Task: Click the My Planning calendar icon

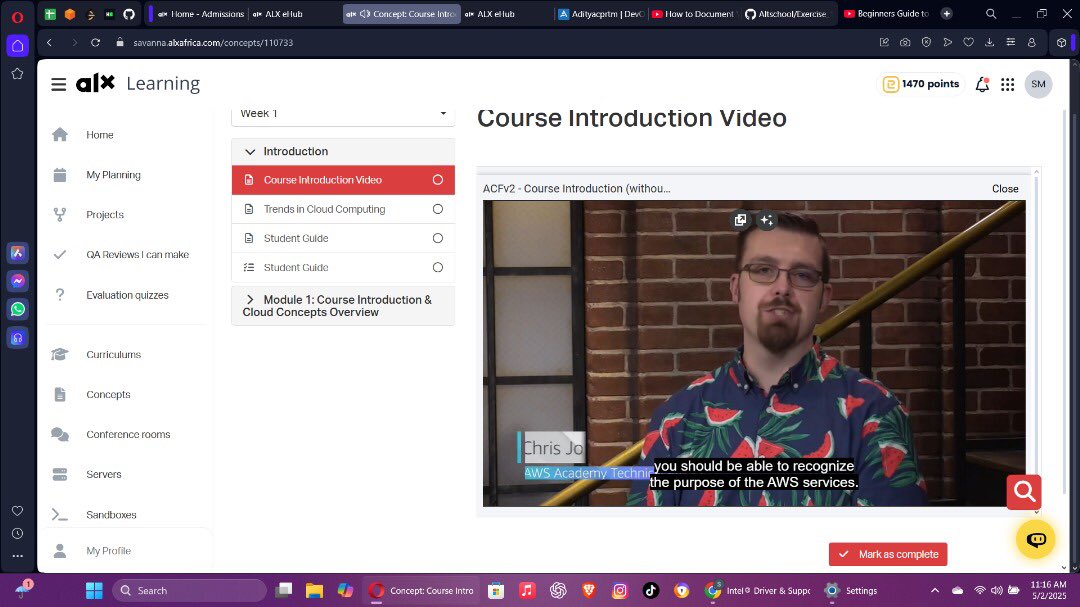Action: click(60, 175)
